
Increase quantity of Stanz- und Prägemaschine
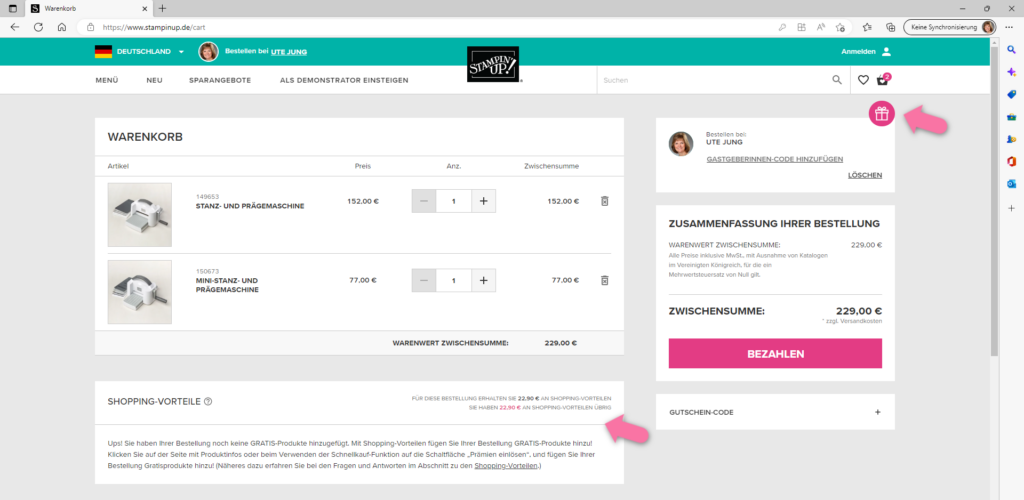coord(483,201)
